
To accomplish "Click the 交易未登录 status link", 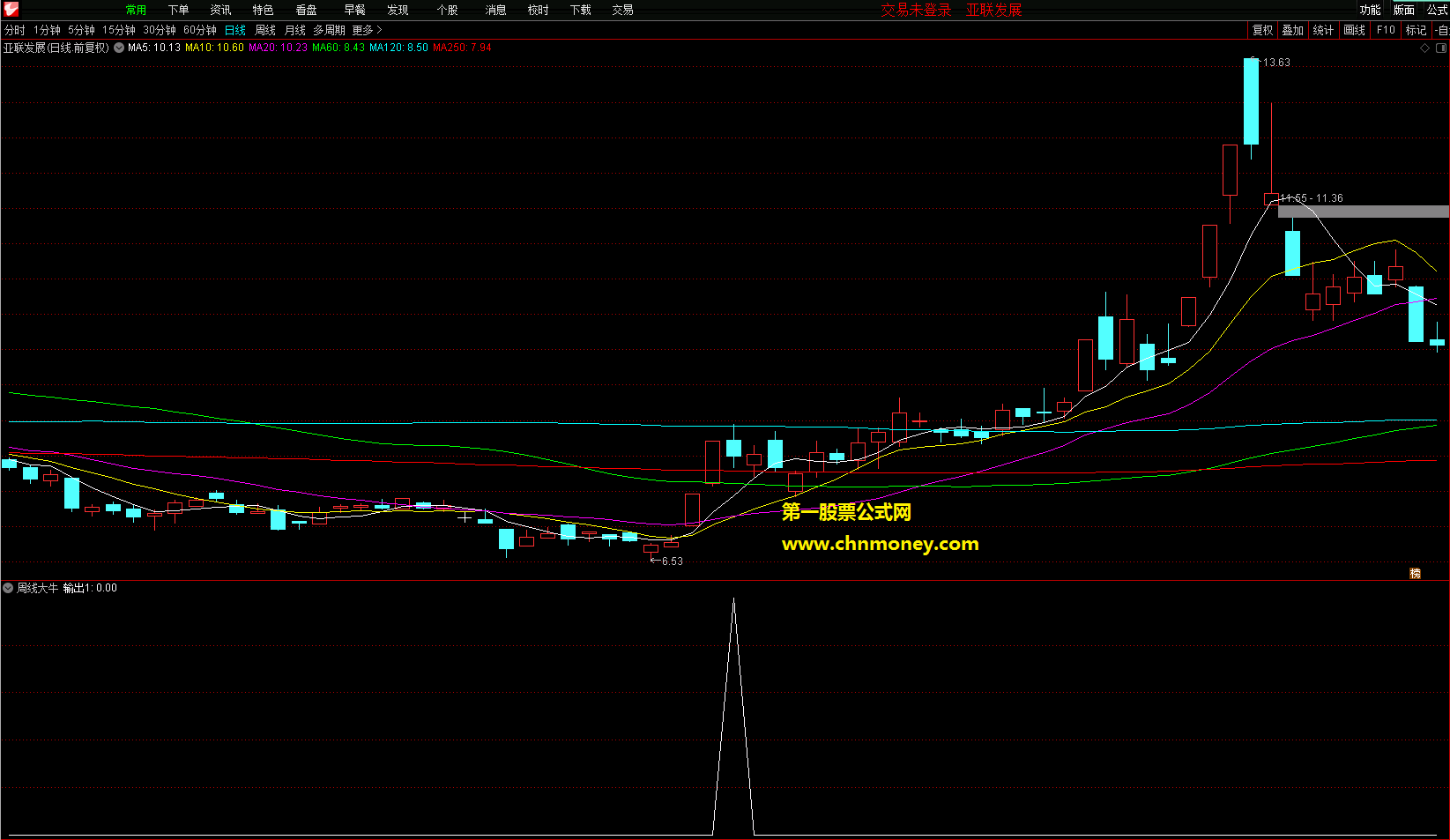I will (x=916, y=10).
